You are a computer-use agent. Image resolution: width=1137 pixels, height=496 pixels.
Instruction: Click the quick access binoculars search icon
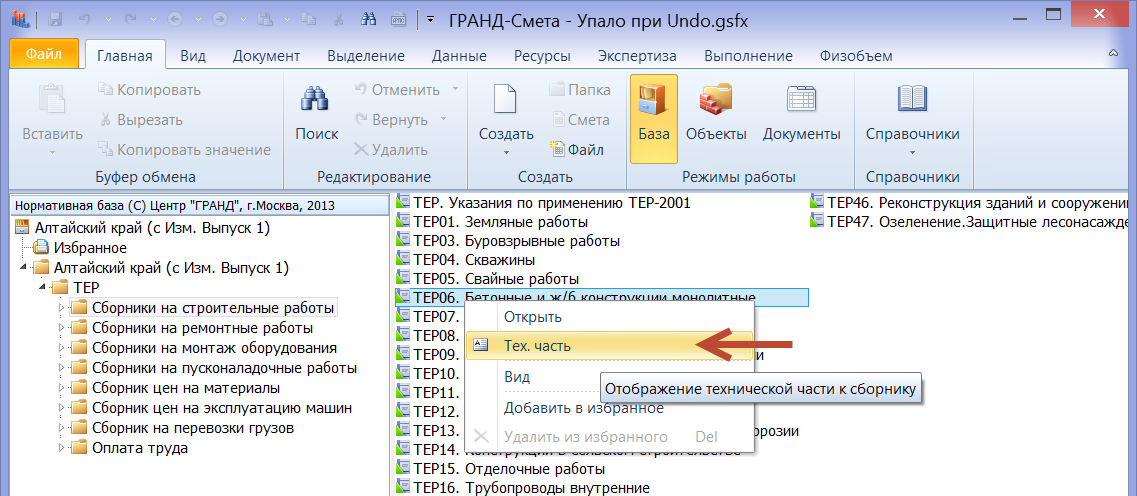368,20
